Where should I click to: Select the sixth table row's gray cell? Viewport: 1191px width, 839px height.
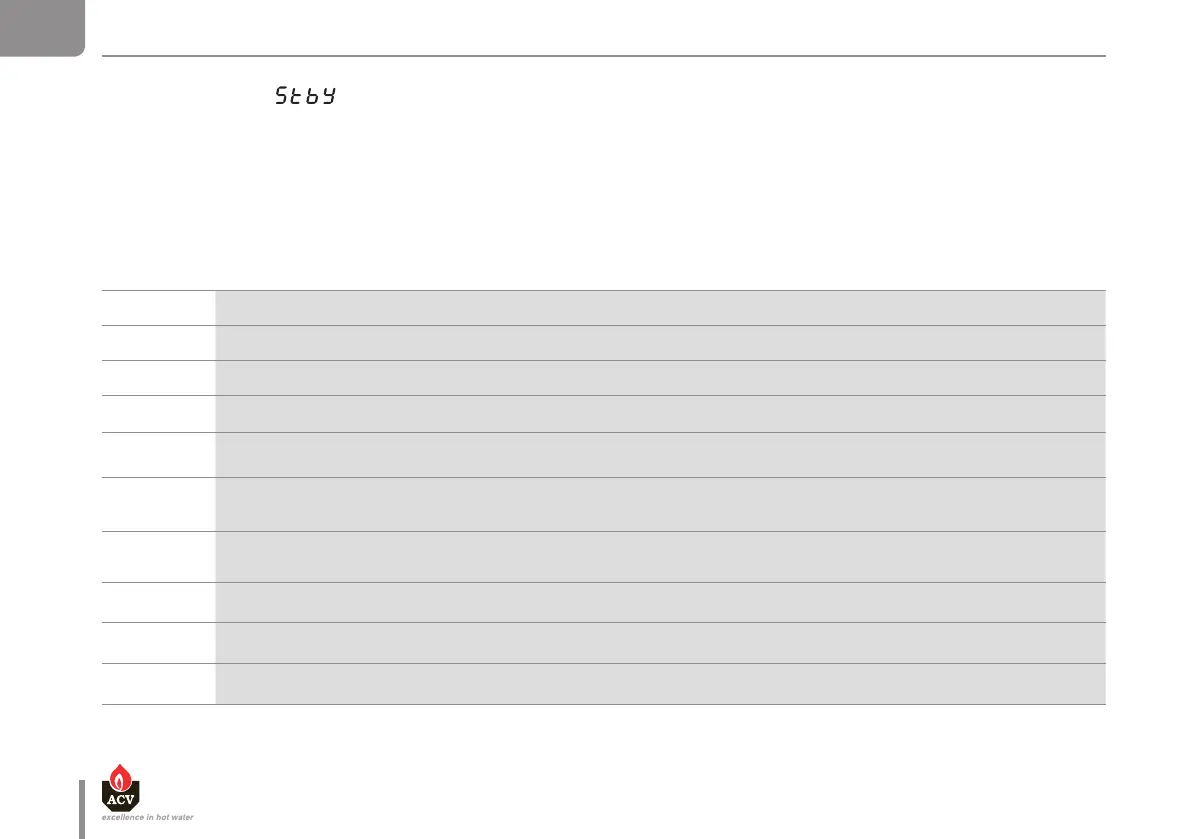click(x=660, y=504)
